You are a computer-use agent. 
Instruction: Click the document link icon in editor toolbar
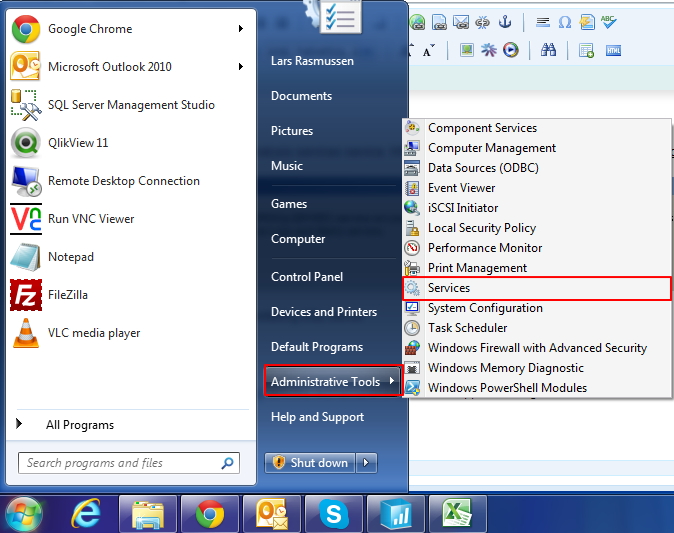(439, 22)
